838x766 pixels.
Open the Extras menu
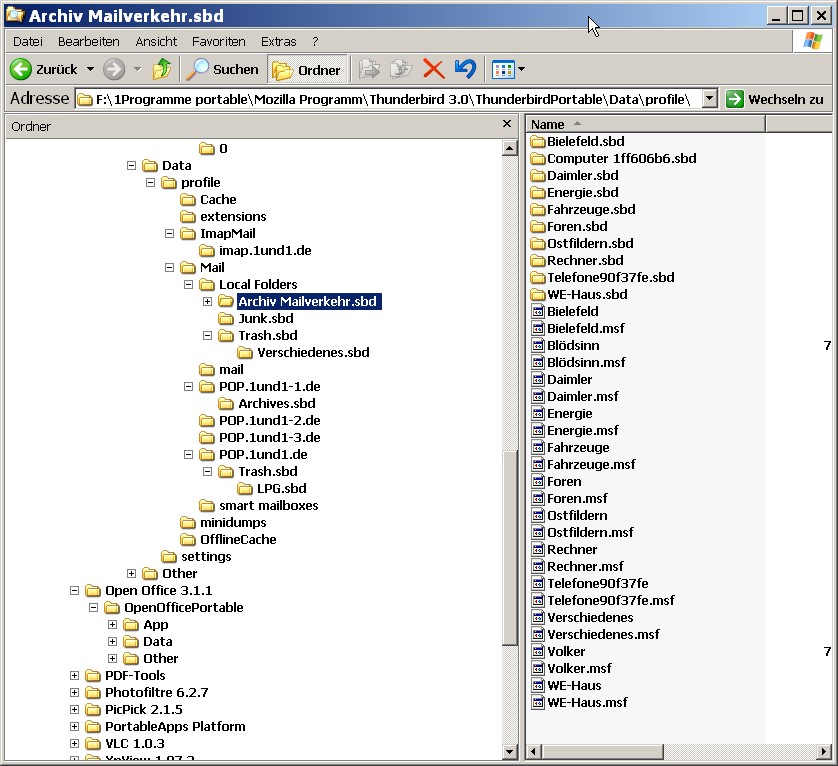click(278, 41)
